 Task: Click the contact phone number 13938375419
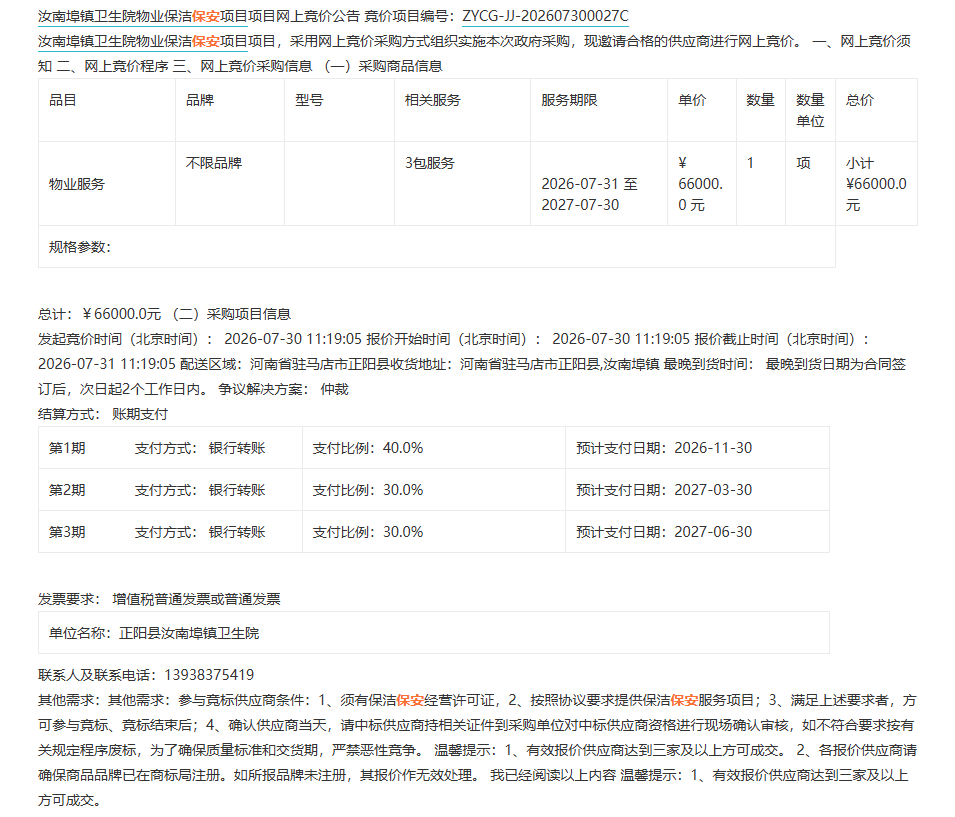click(x=209, y=675)
